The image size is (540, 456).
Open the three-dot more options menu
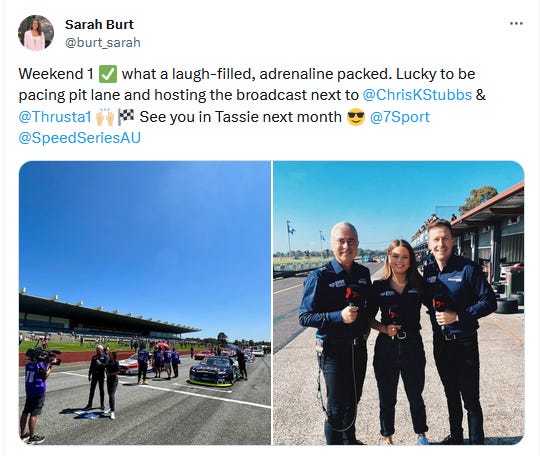tap(516, 23)
